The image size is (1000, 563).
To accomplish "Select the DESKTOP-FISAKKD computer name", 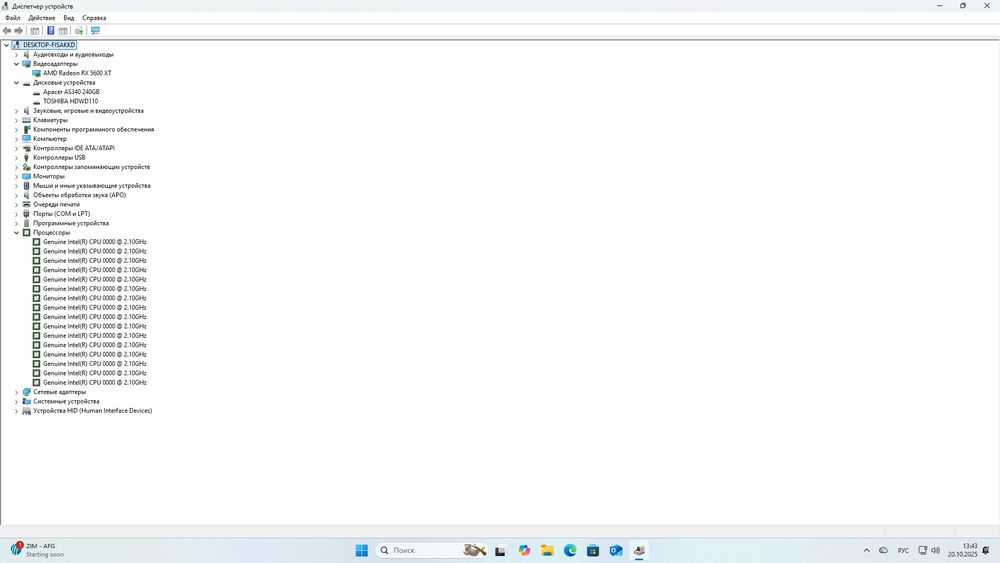I will (49, 45).
